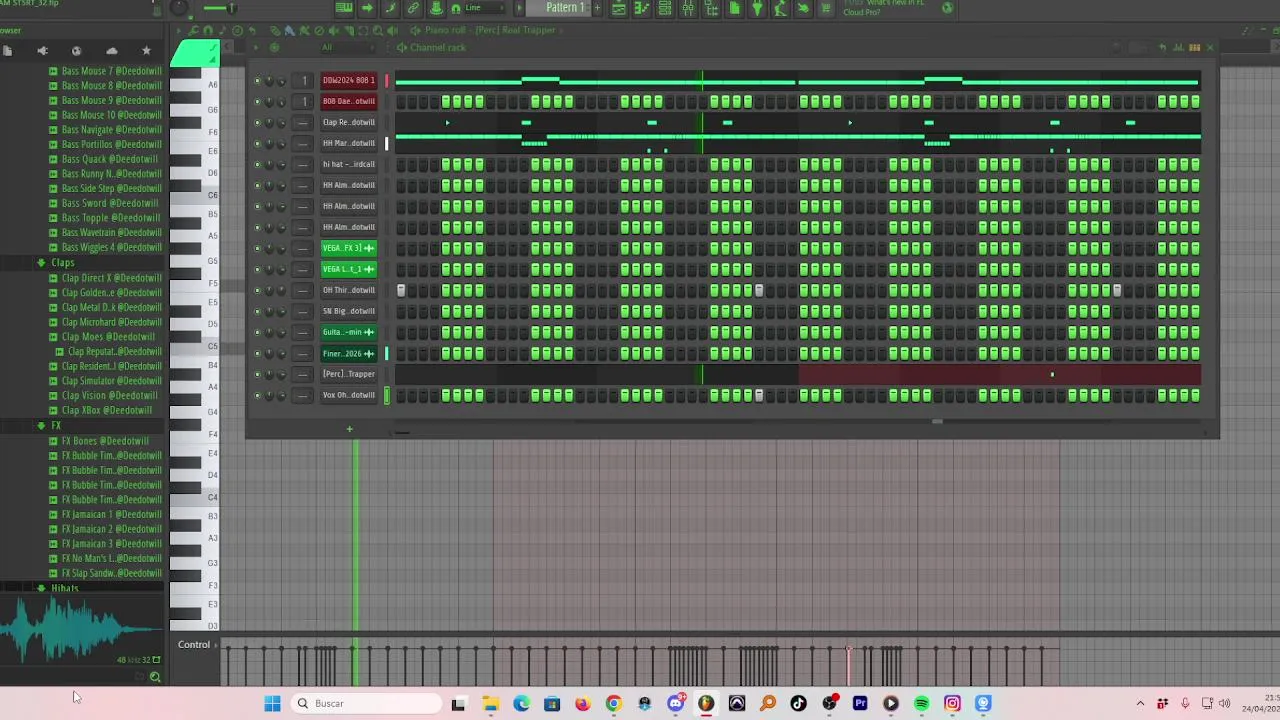The width and height of the screenshot is (1280, 720).
Task: Mute the Clap Re channel
Action: tap(257, 122)
